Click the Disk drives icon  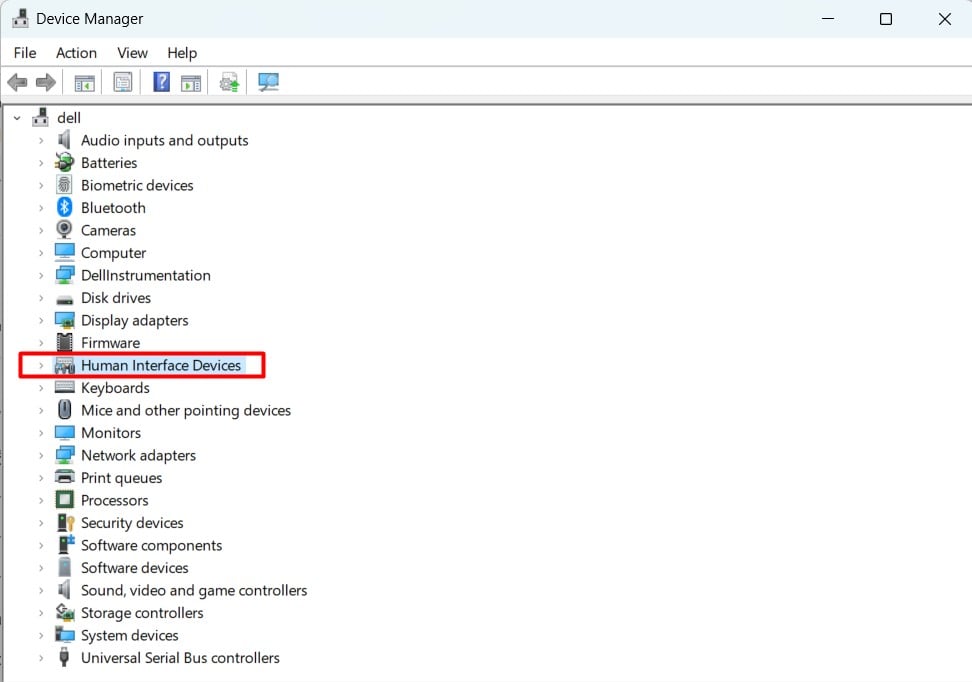pos(64,299)
